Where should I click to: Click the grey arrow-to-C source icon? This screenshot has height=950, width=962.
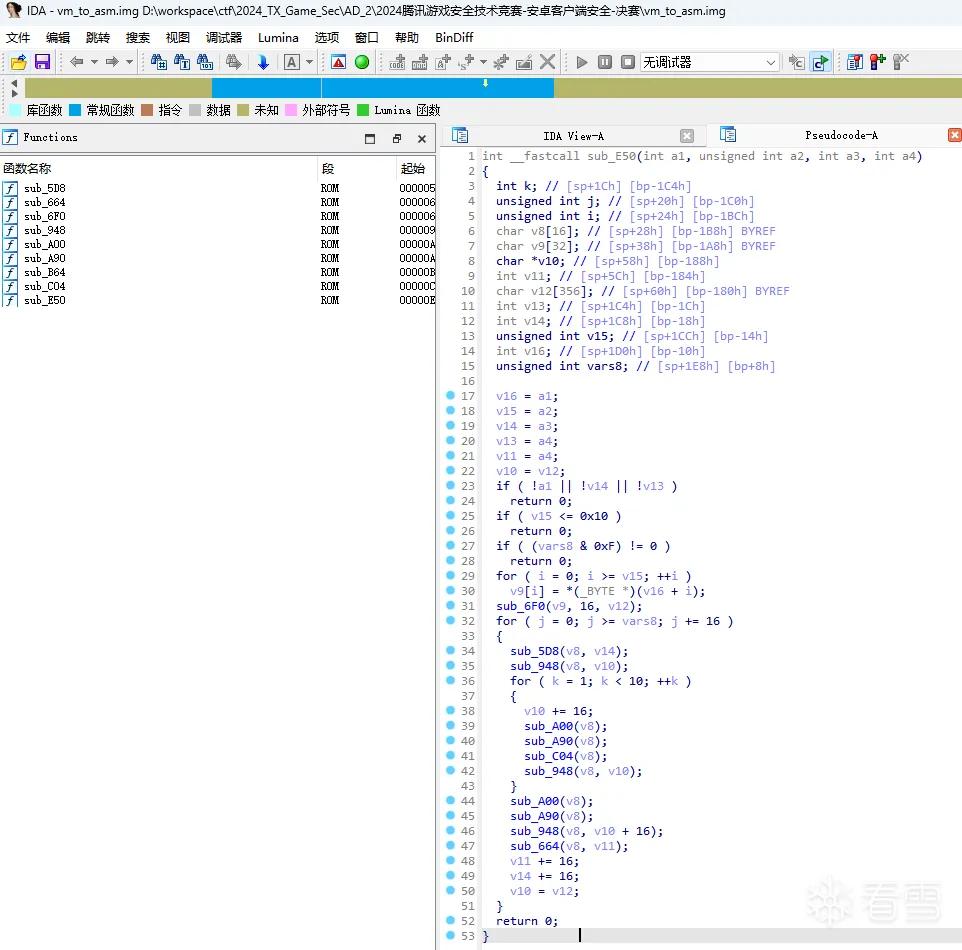point(796,62)
